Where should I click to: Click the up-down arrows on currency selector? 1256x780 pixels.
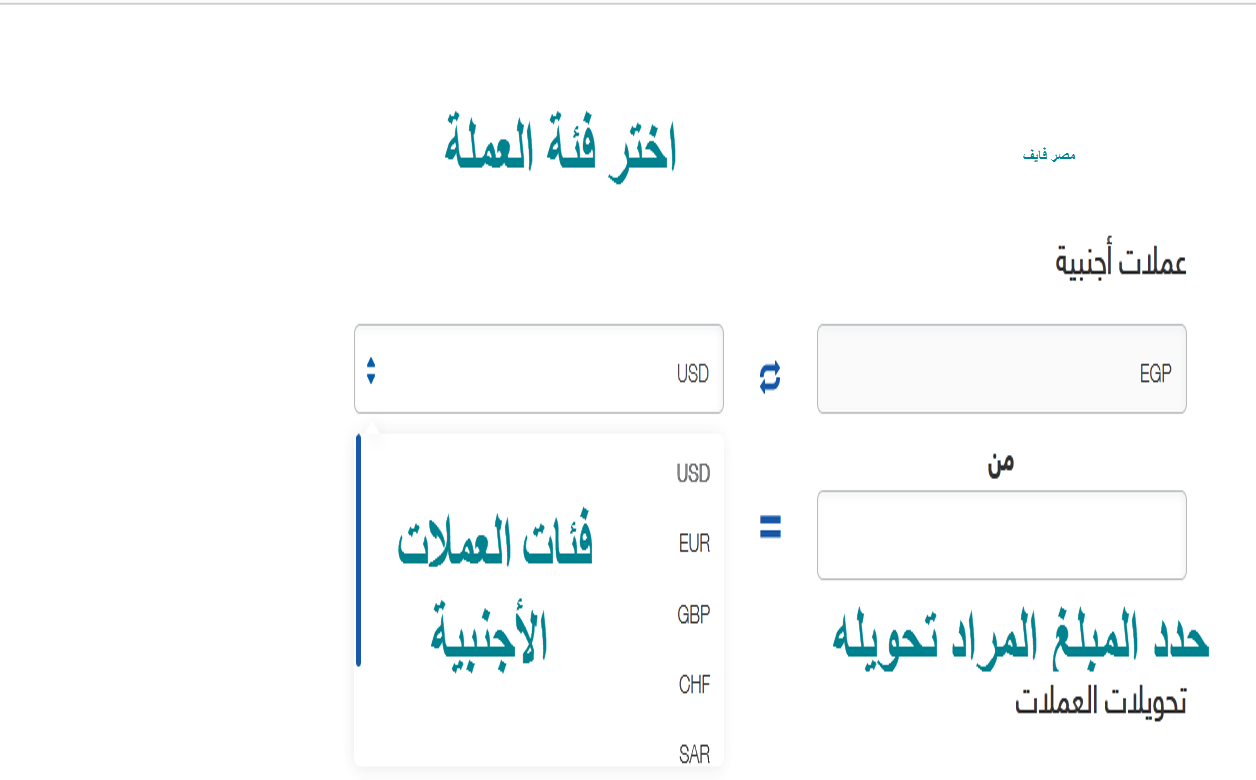(x=371, y=371)
